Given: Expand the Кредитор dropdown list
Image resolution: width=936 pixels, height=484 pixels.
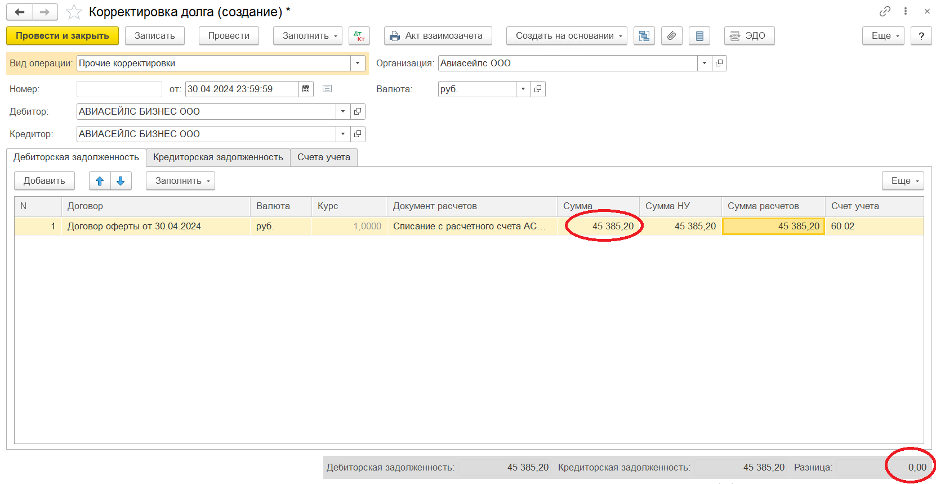Looking at the screenshot, I should (343, 134).
